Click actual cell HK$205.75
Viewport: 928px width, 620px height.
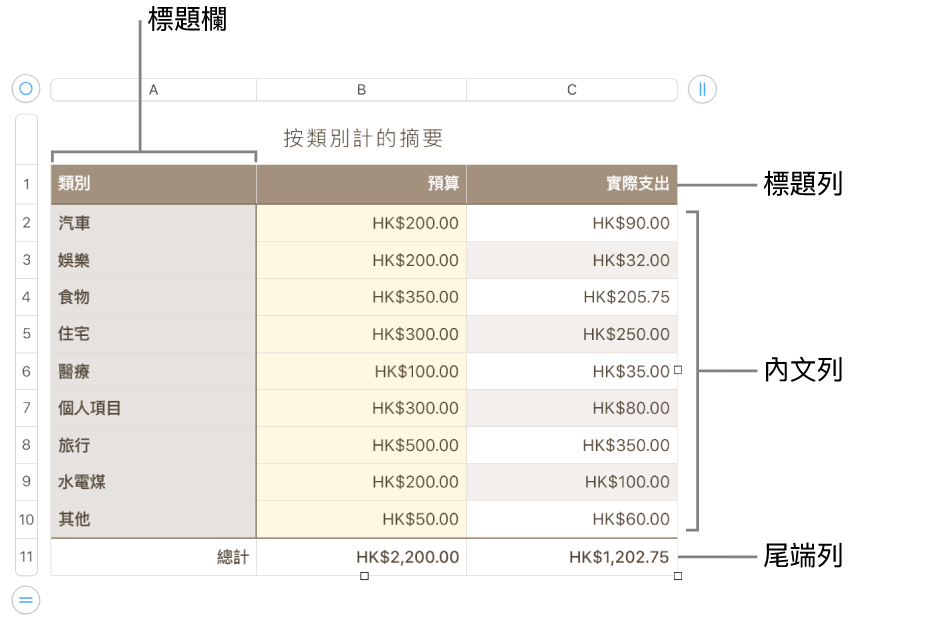pyautogui.click(x=572, y=297)
